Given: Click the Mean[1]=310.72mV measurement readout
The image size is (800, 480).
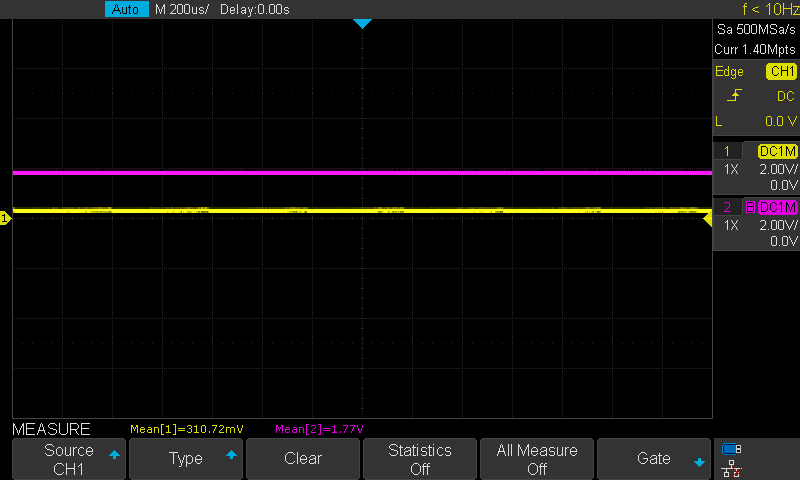Looking at the screenshot, I should [187, 429].
